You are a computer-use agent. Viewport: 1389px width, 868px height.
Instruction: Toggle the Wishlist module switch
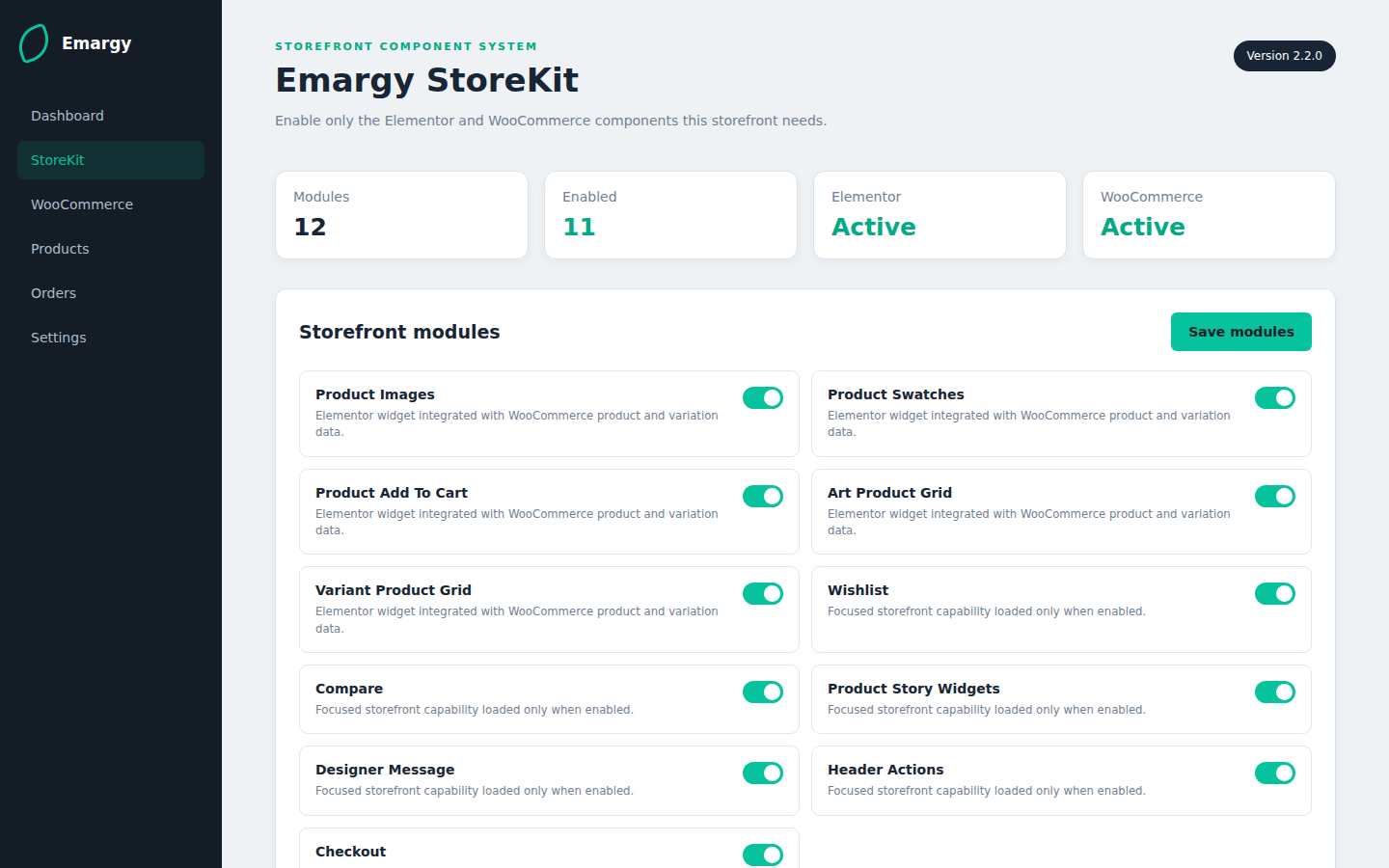[1275, 593]
